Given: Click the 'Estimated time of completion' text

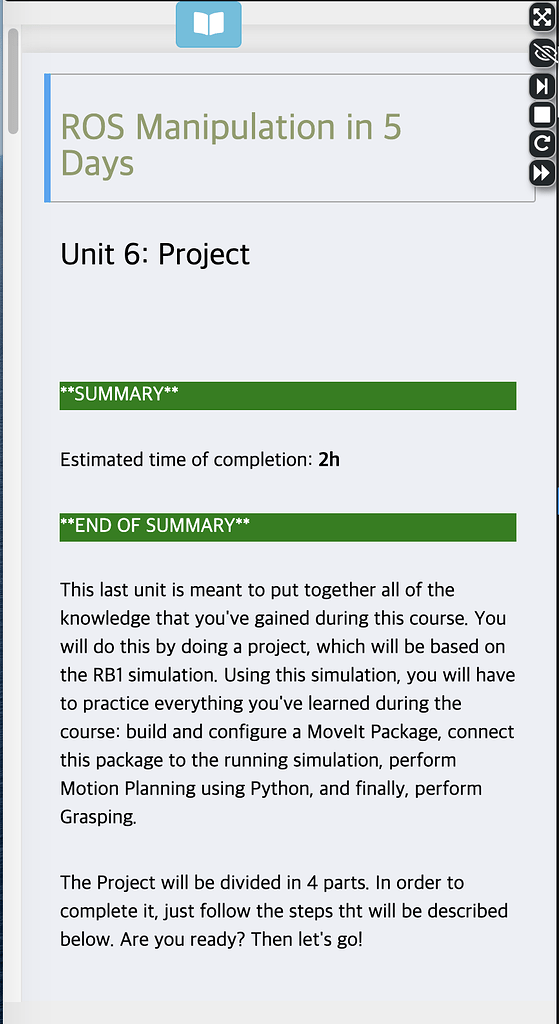Looking at the screenshot, I should [187, 460].
